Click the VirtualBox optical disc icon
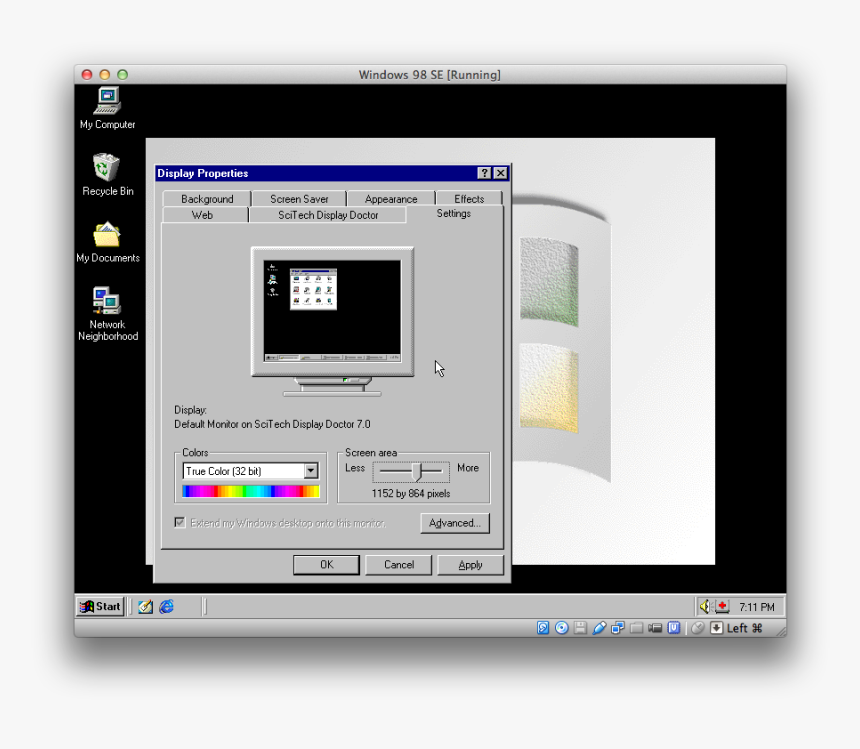 pyautogui.click(x=562, y=628)
